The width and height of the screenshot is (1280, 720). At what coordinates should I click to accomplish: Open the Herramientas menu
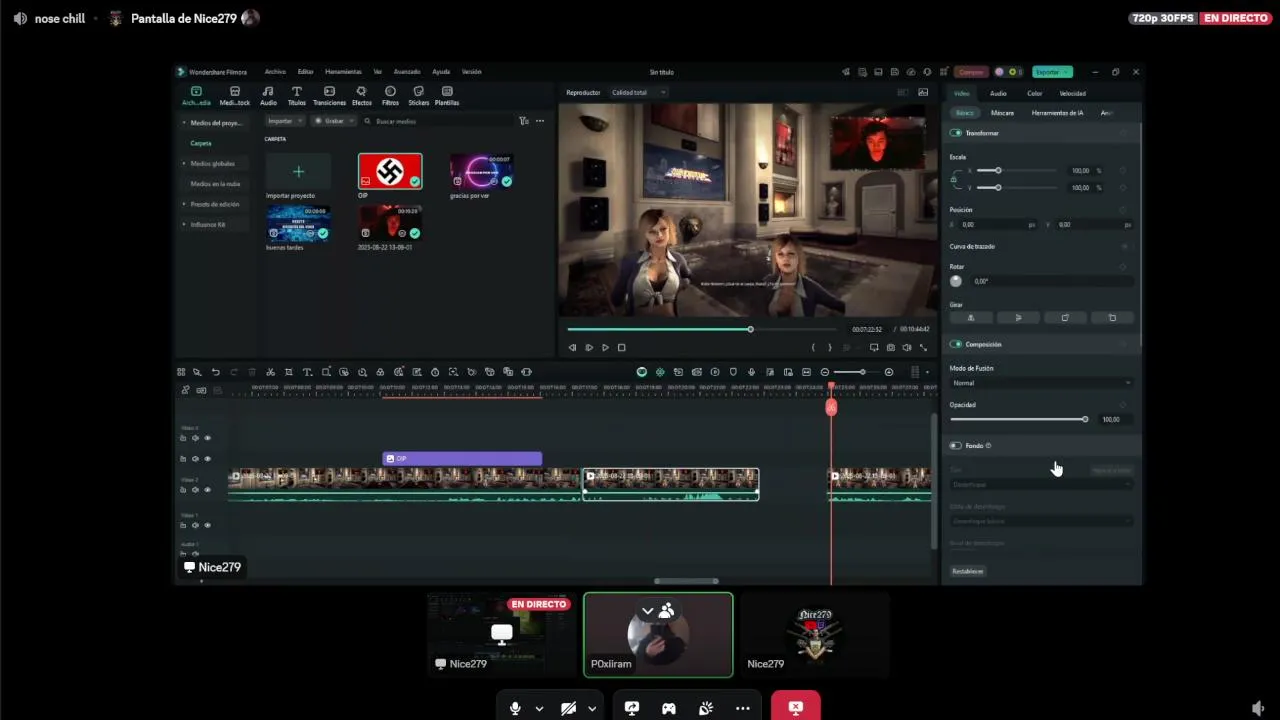coord(343,72)
